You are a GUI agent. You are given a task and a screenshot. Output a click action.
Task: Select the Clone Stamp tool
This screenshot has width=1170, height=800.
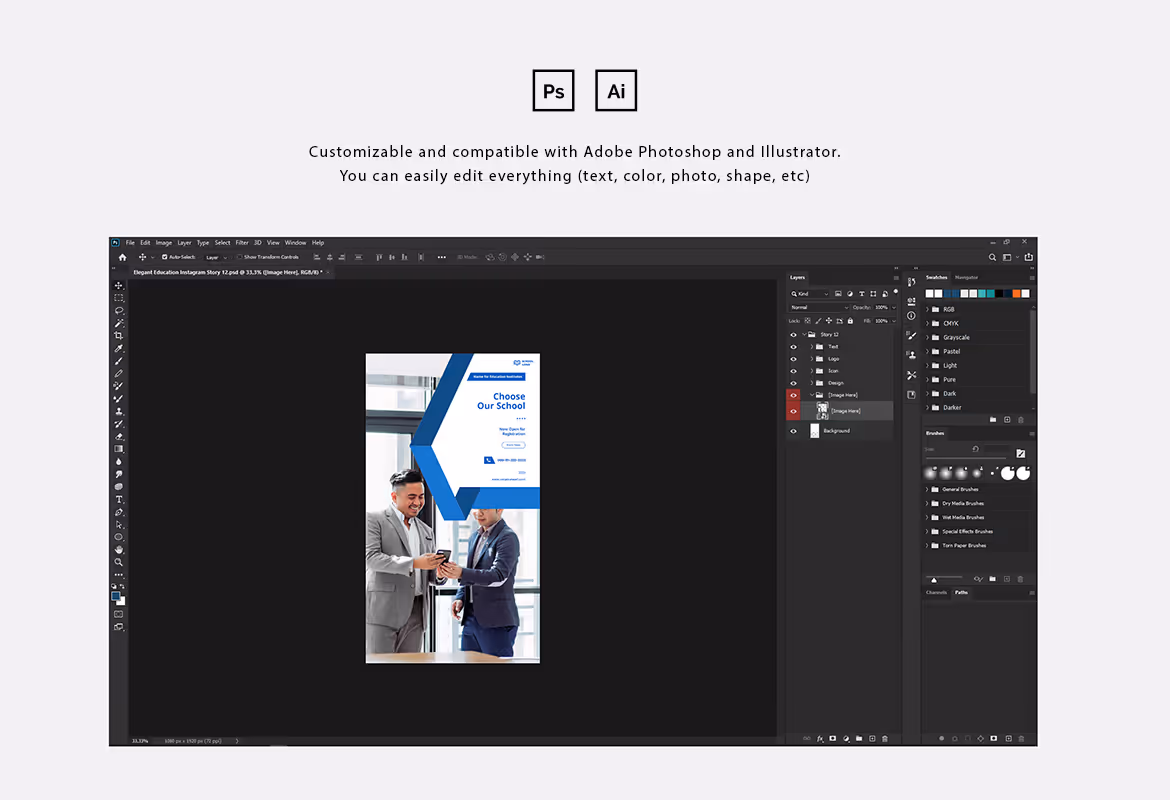point(119,411)
